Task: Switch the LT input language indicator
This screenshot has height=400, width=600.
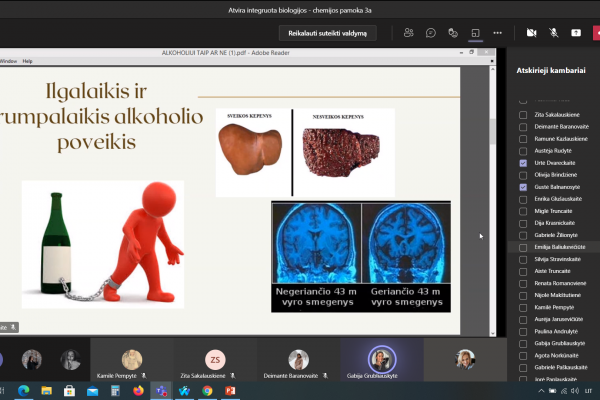Action: tap(588, 391)
